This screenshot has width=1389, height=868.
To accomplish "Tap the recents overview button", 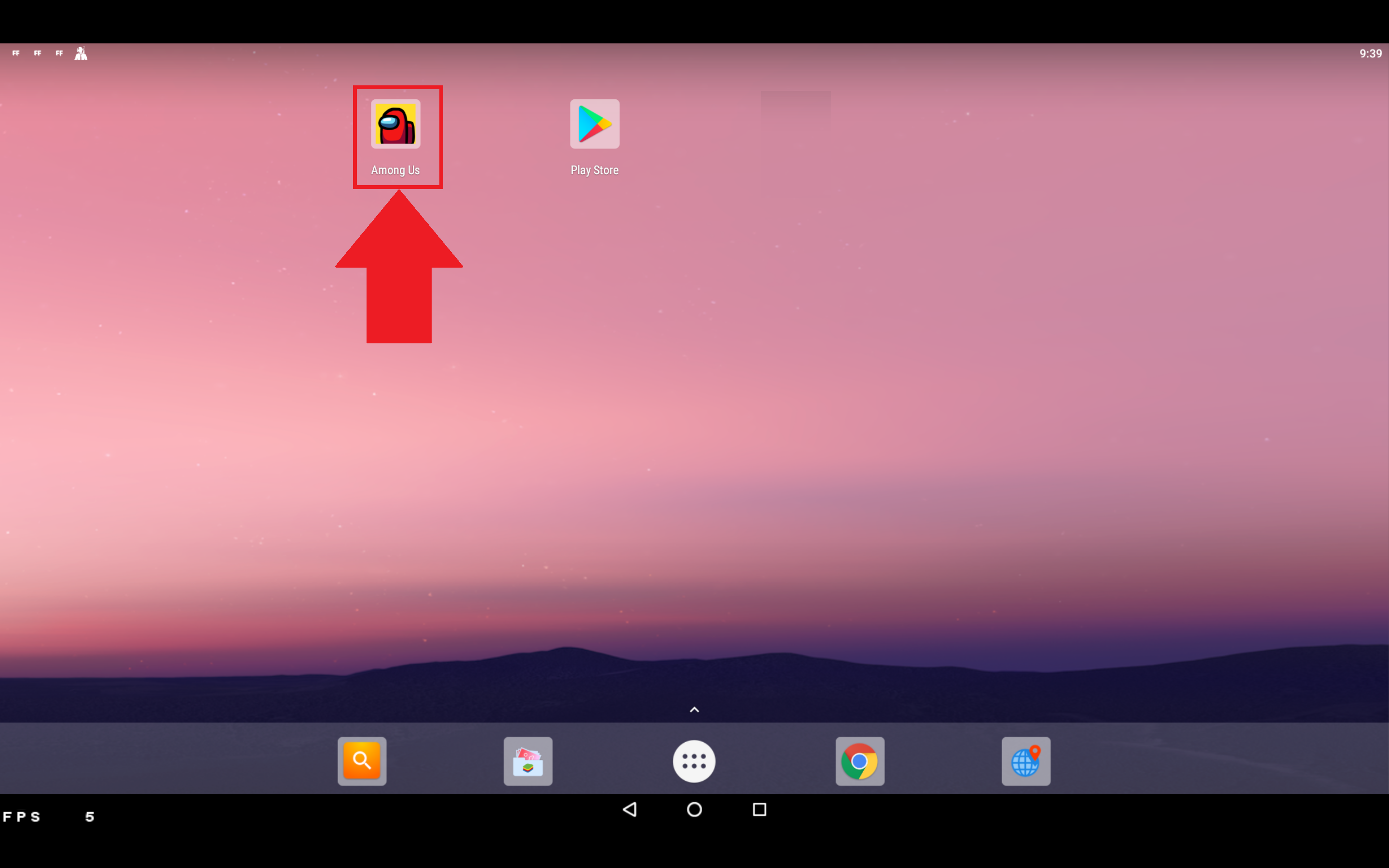I will click(759, 809).
